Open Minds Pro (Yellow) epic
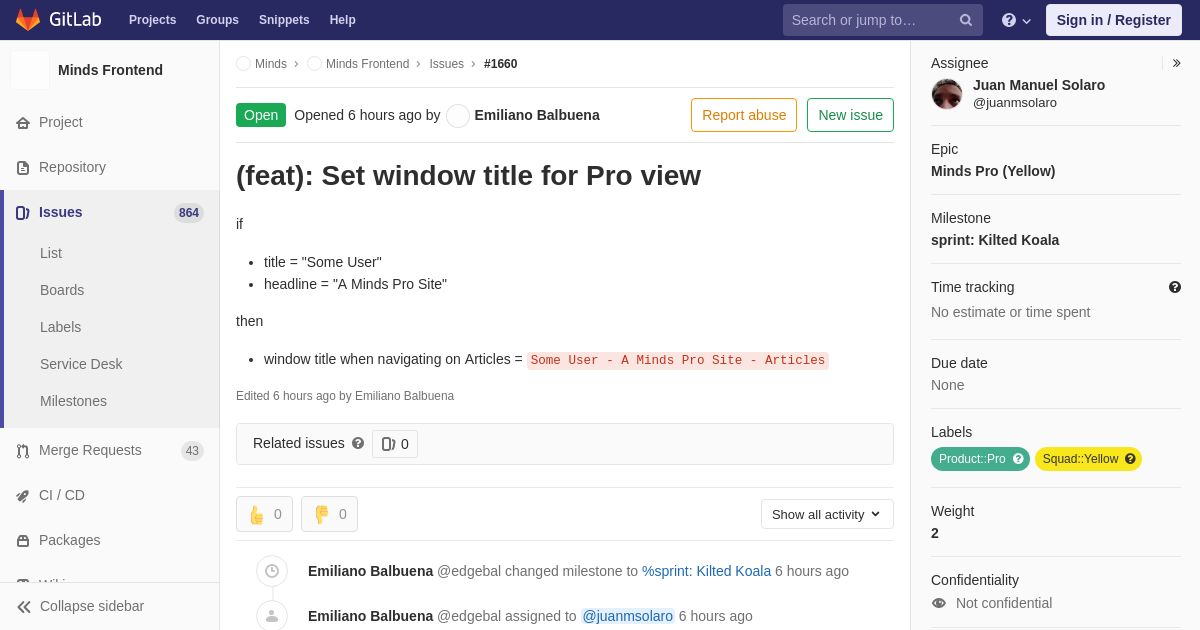Viewport: 1200px width, 630px height. tap(993, 171)
